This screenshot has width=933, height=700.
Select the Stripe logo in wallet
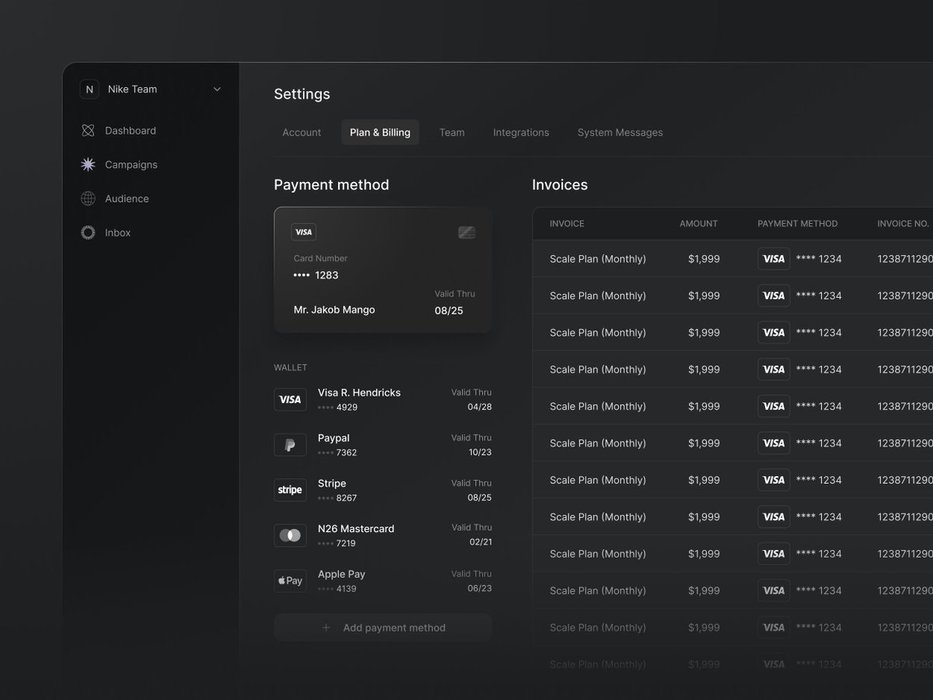(290, 490)
